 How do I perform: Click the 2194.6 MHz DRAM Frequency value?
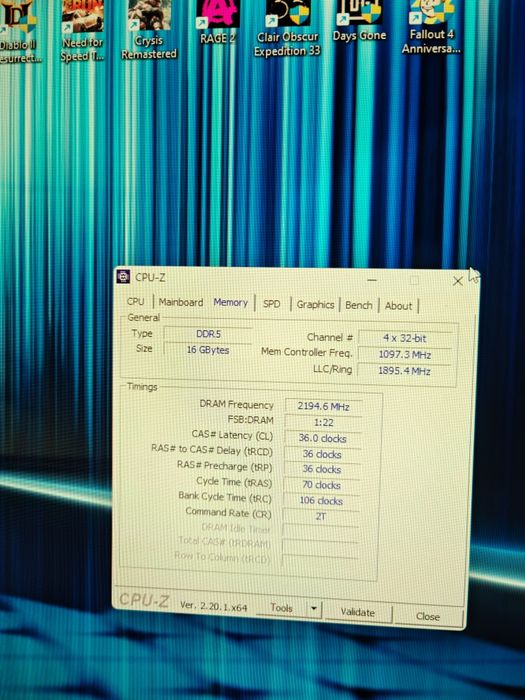click(323, 406)
